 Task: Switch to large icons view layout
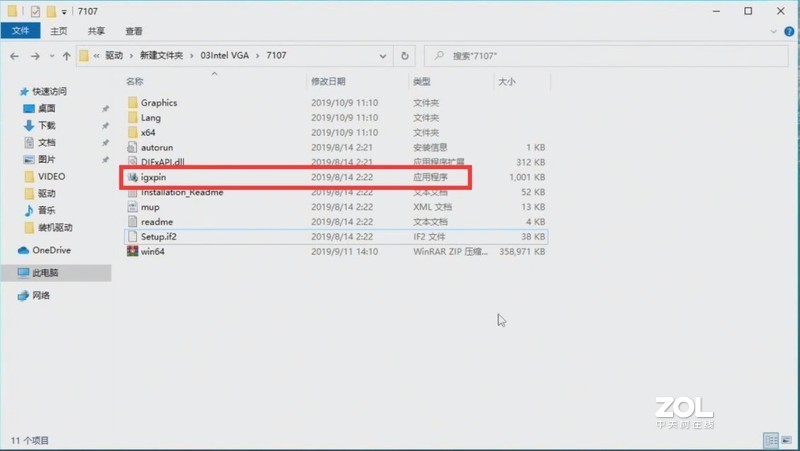coord(786,440)
